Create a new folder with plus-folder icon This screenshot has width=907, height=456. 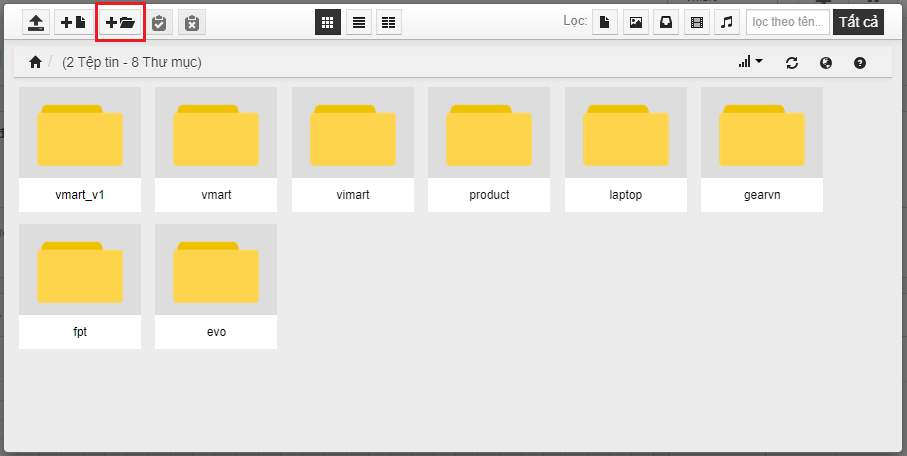coord(120,23)
